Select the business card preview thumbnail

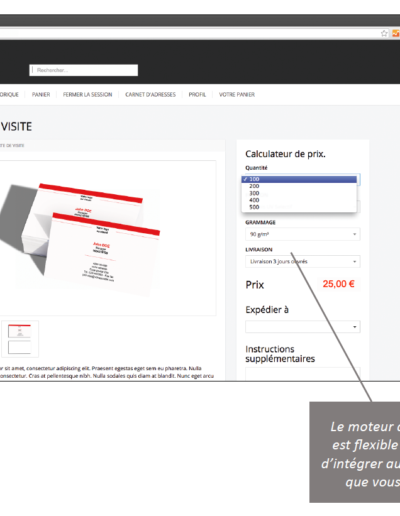tap(20, 339)
